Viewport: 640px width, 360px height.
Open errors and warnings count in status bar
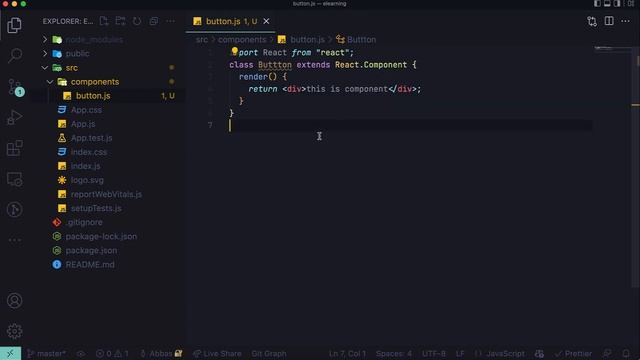[x=112, y=354]
